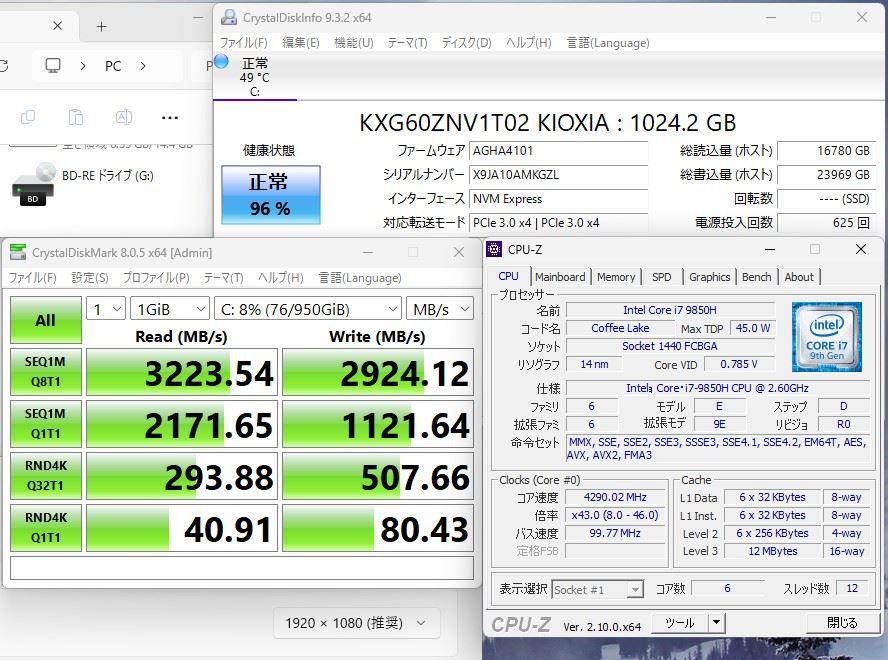Open ファイル(F) menu in CrystalDiskMark

(32, 278)
